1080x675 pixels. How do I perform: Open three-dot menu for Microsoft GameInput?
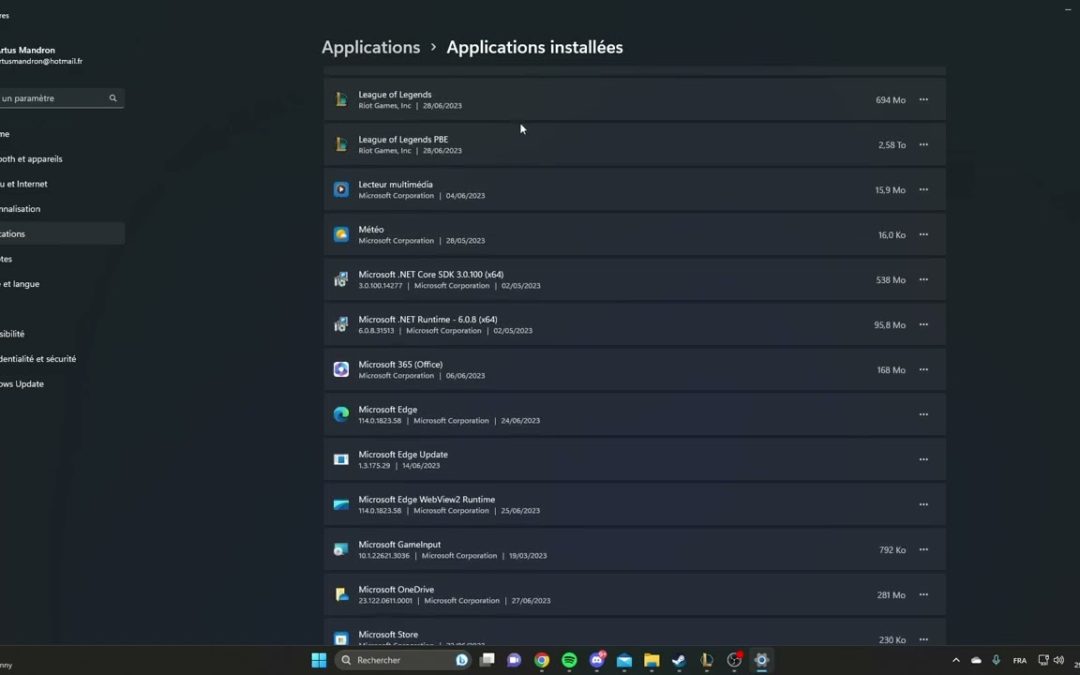tap(923, 550)
